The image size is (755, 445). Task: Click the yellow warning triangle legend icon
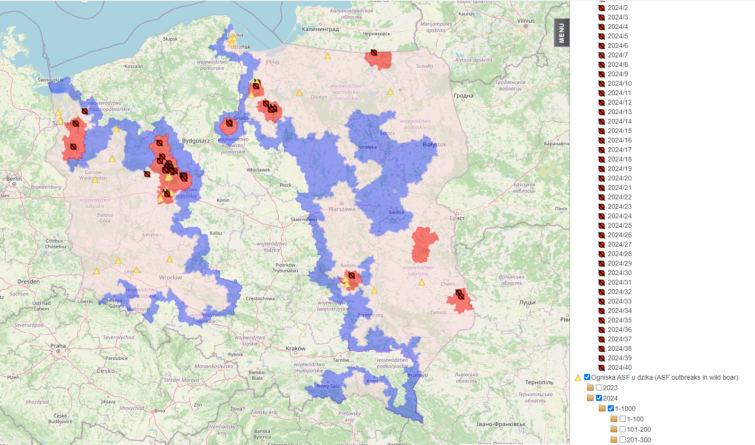pos(578,377)
